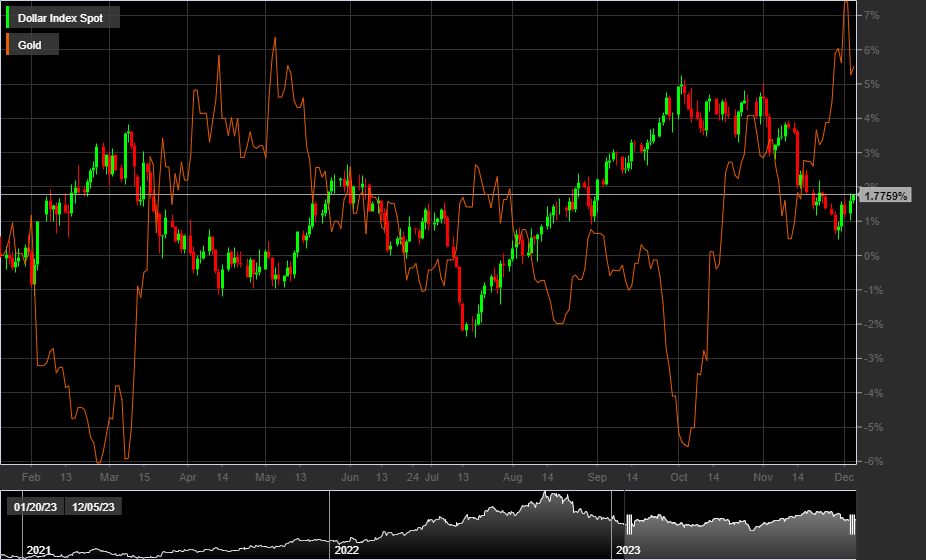Click the 01/20/23 start date field
Viewport: 926px width, 560px height.
tap(35, 507)
